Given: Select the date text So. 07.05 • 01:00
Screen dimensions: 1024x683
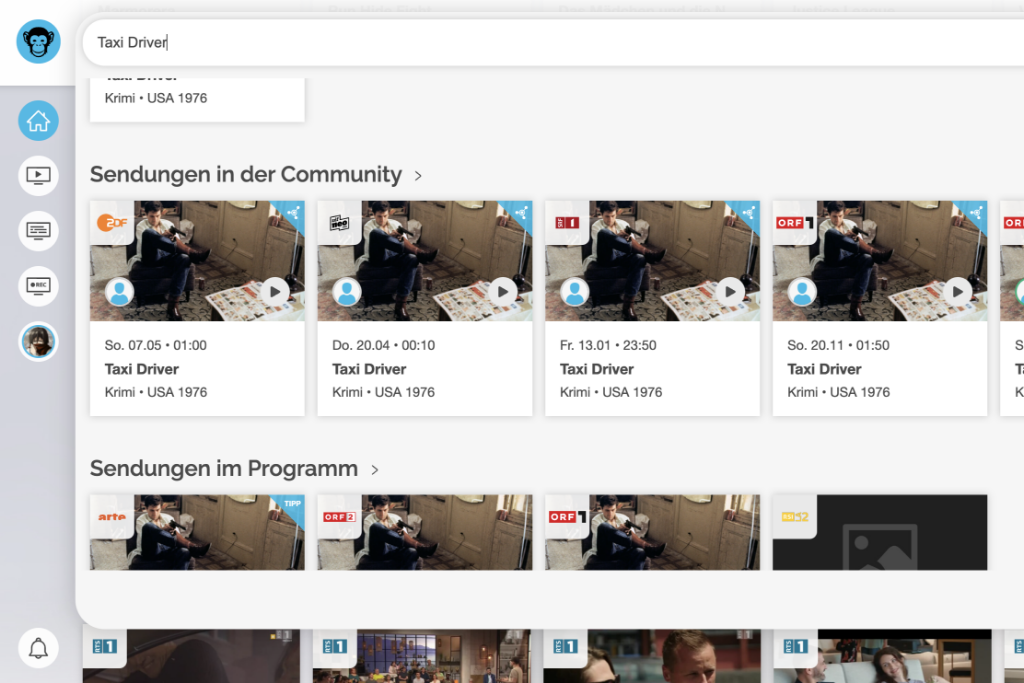Looking at the screenshot, I should point(155,345).
